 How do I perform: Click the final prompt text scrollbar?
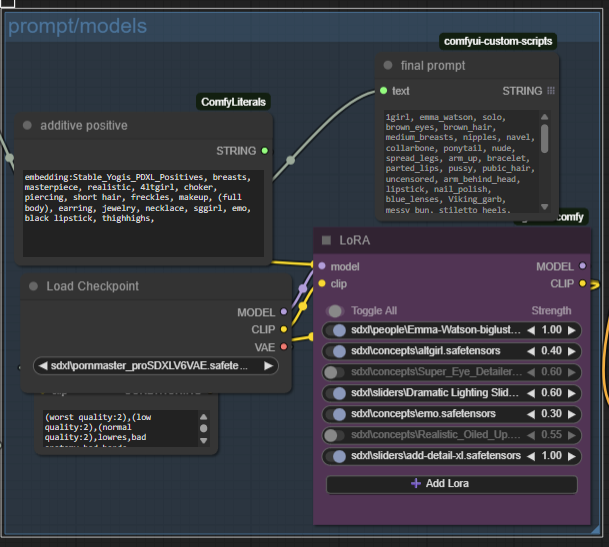[x=544, y=138]
